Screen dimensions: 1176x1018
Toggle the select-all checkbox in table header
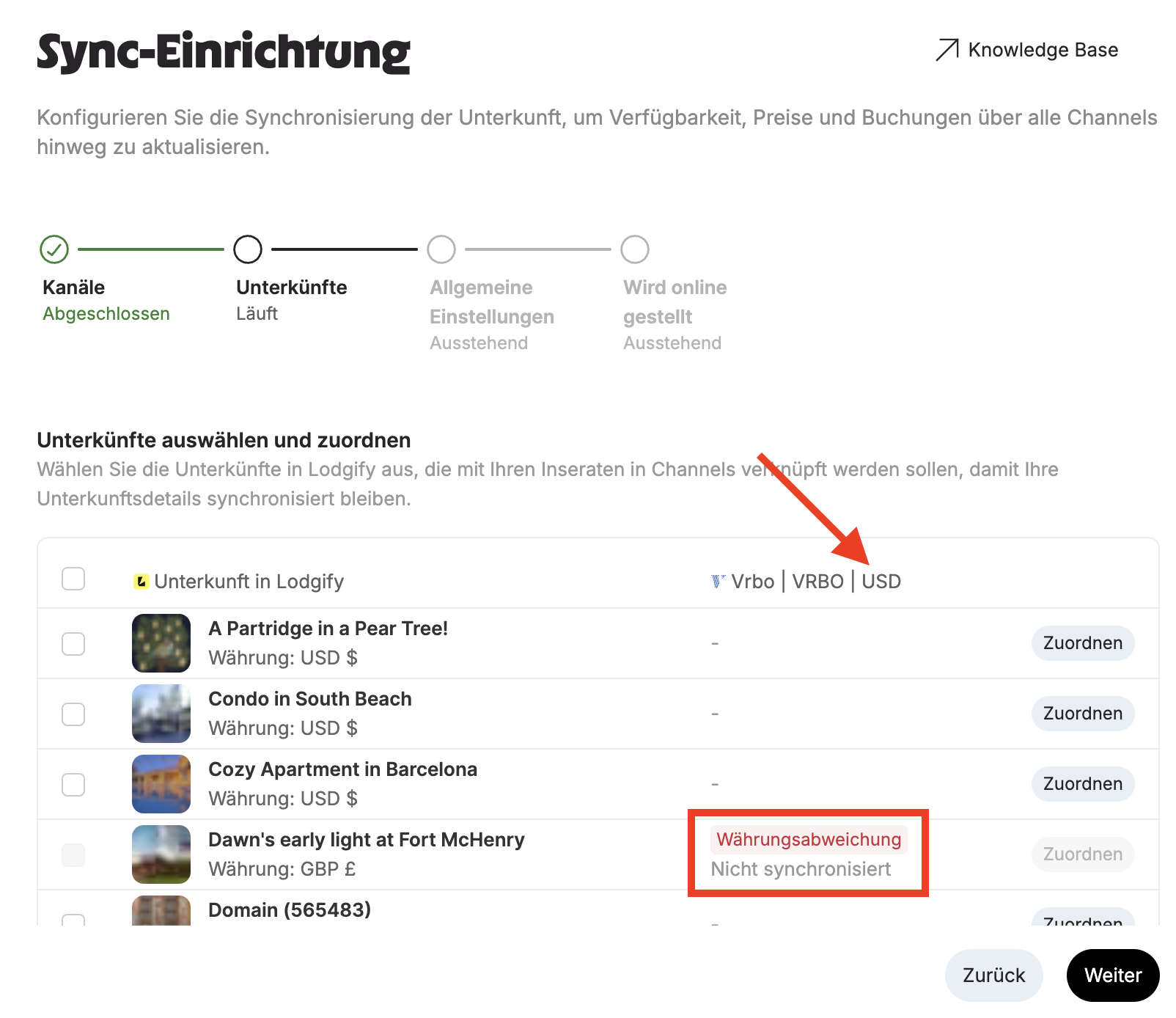[73, 579]
